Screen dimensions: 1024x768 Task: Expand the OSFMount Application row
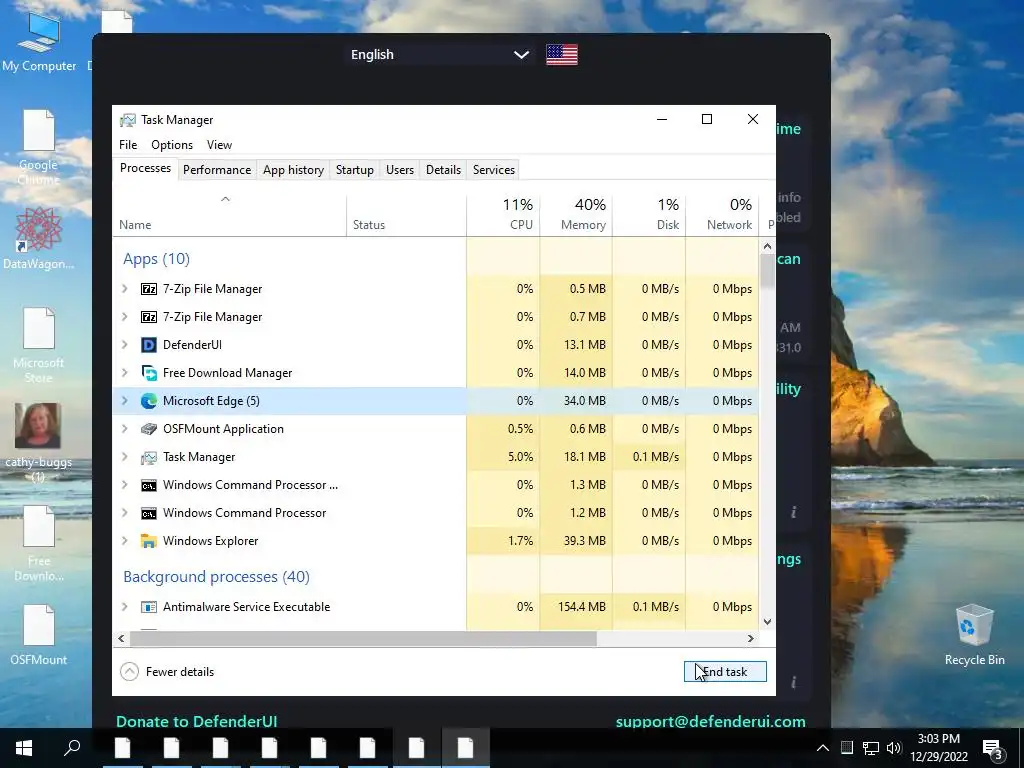pyautogui.click(x=125, y=429)
